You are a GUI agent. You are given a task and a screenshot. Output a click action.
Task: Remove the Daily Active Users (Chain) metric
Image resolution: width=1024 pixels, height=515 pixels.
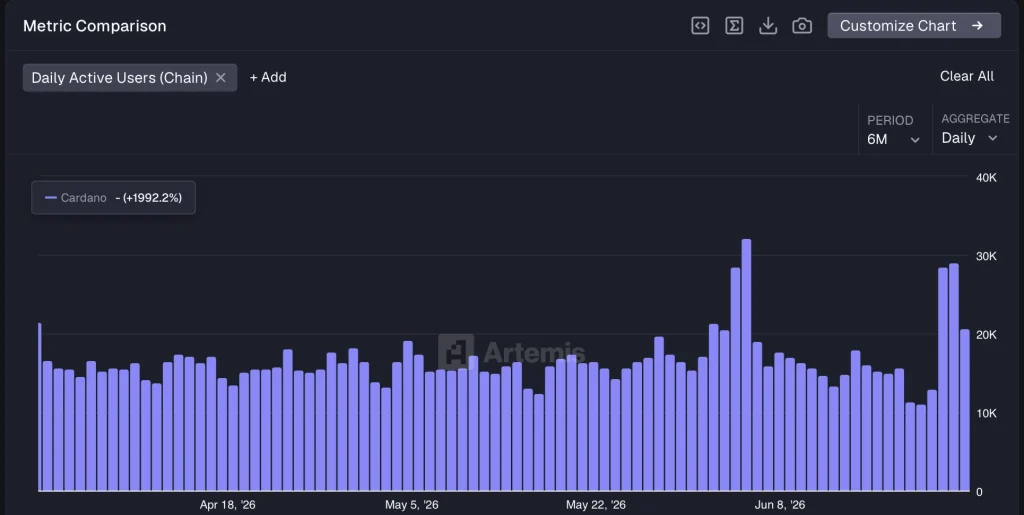coord(221,78)
